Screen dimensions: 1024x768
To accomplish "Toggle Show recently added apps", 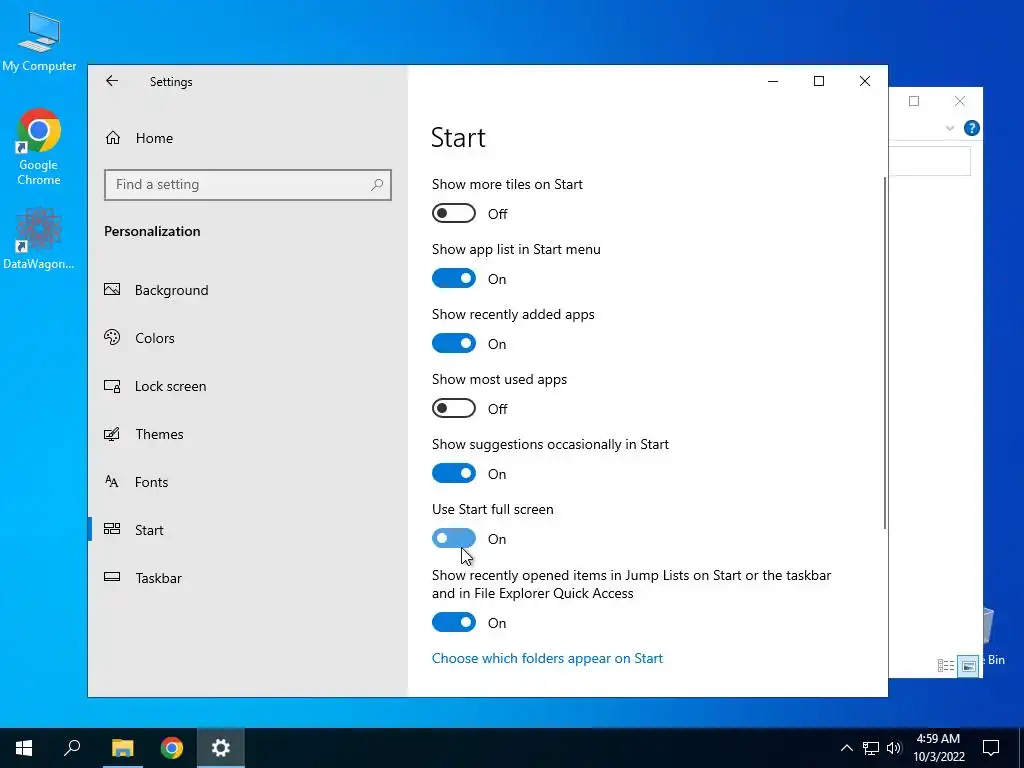I will point(454,344).
